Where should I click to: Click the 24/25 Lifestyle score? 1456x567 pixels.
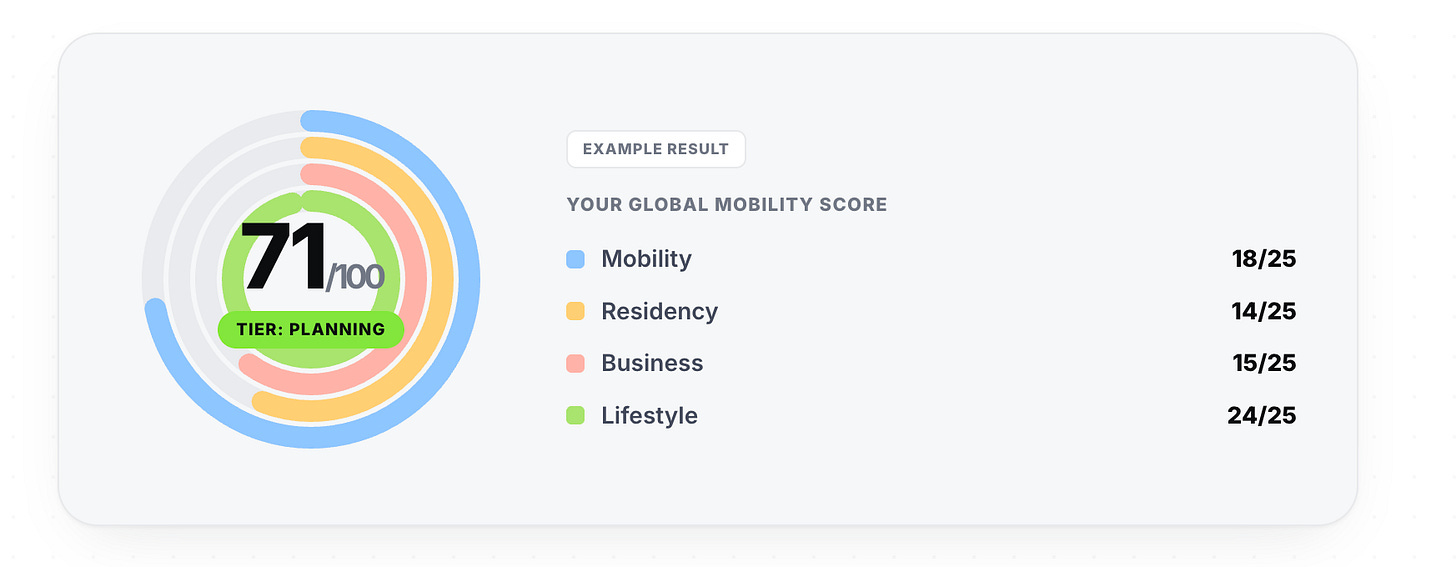1262,415
